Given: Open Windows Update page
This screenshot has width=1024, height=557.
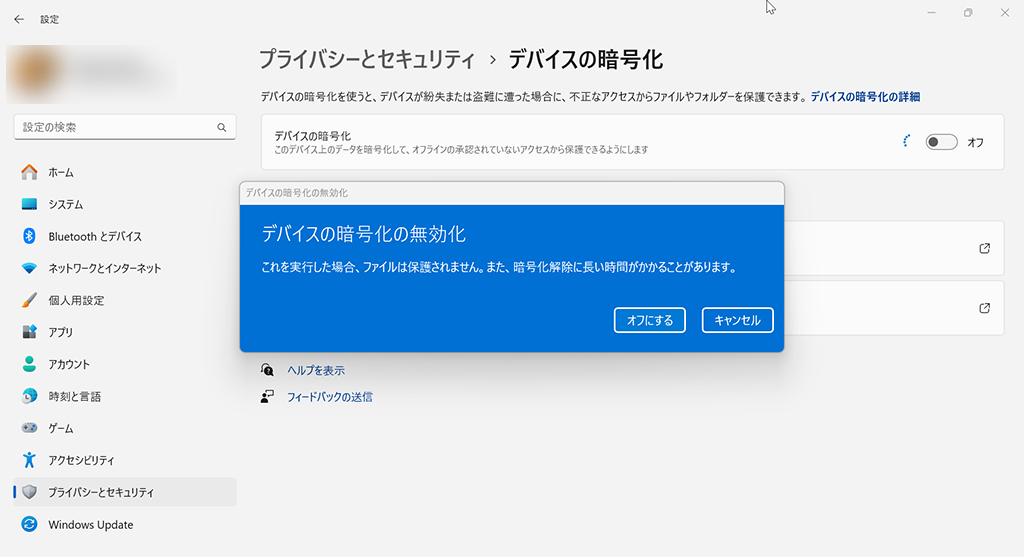Looking at the screenshot, I should (x=125, y=524).
